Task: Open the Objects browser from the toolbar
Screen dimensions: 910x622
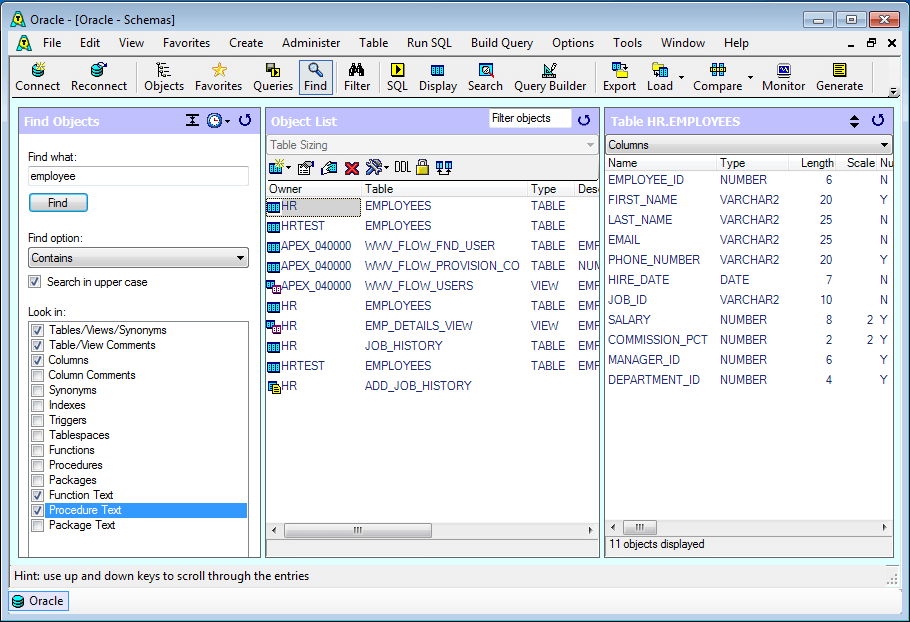Action: pos(164,77)
